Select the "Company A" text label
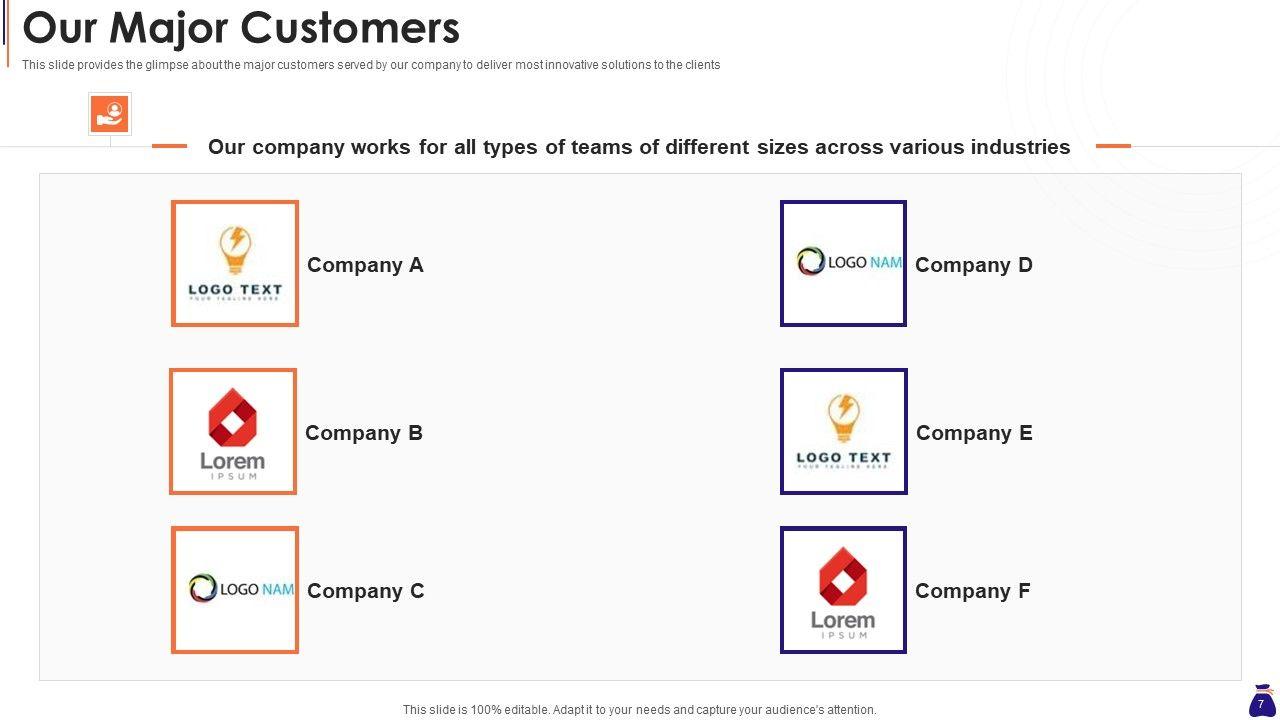This screenshot has height=720, width=1280. [x=365, y=265]
